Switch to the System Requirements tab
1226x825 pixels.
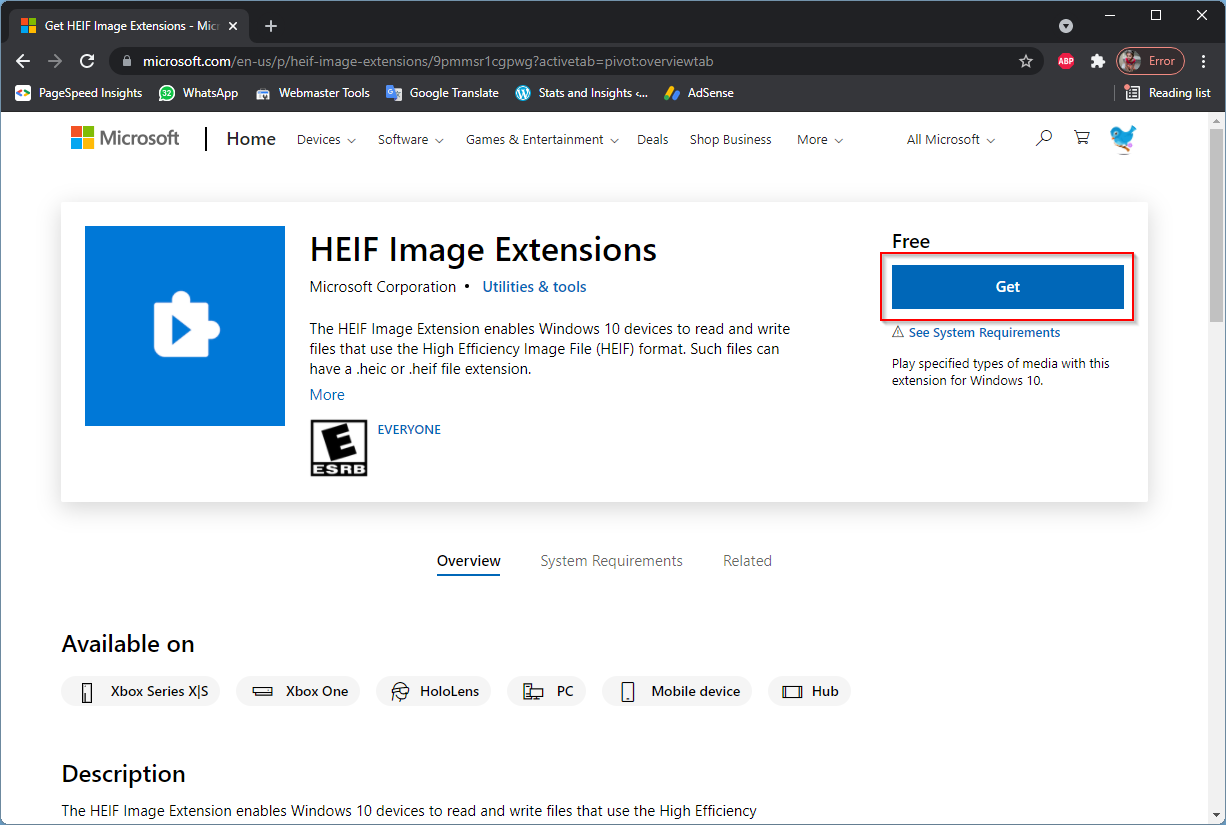[x=612, y=561]
